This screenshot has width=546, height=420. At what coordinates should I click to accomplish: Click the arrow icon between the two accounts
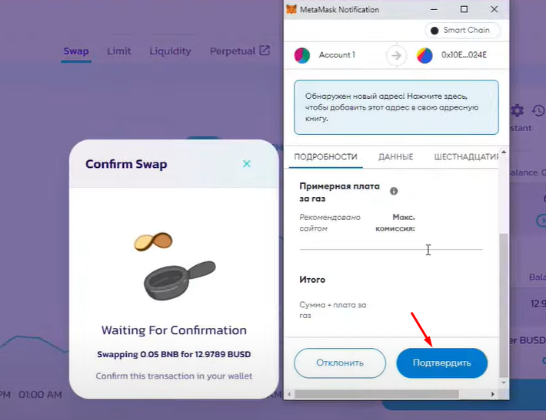[x=396, y=55]
